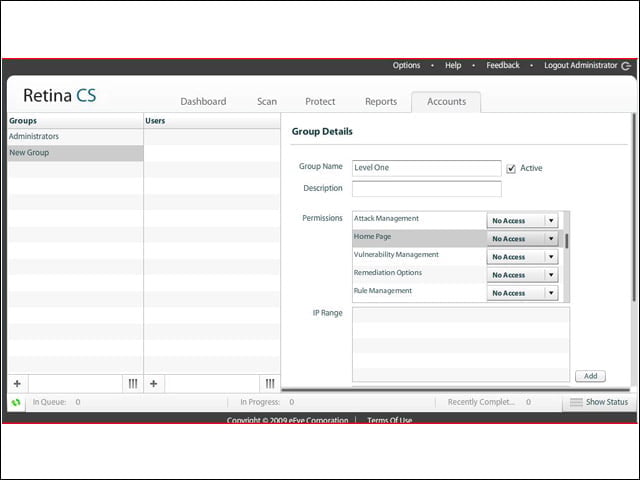This screenshot has height=480, width=640.
Task: Click the green refresh status icon
Action: (x=16, y=402)
